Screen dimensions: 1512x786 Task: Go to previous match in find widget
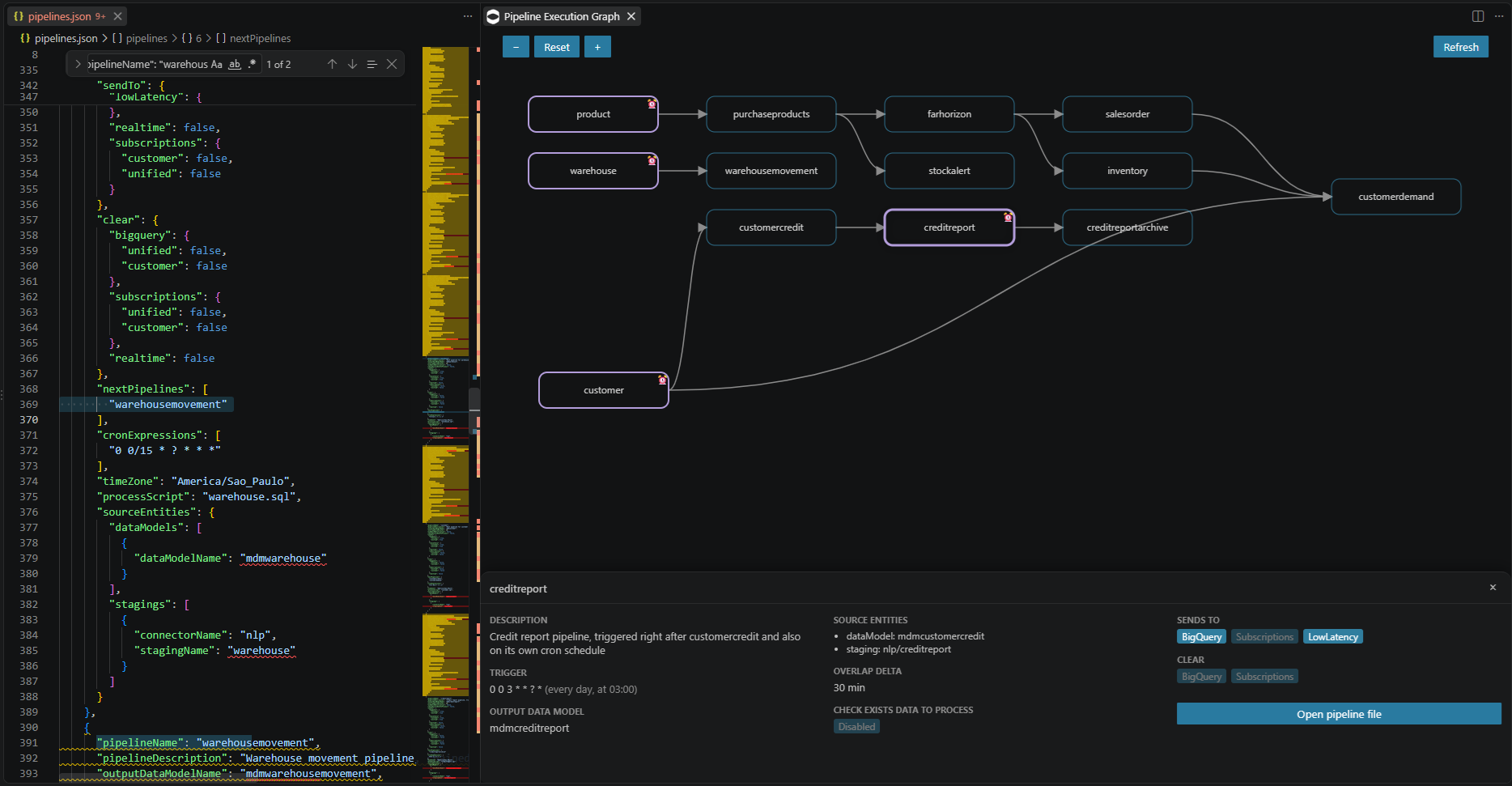[x=332, y=64]
